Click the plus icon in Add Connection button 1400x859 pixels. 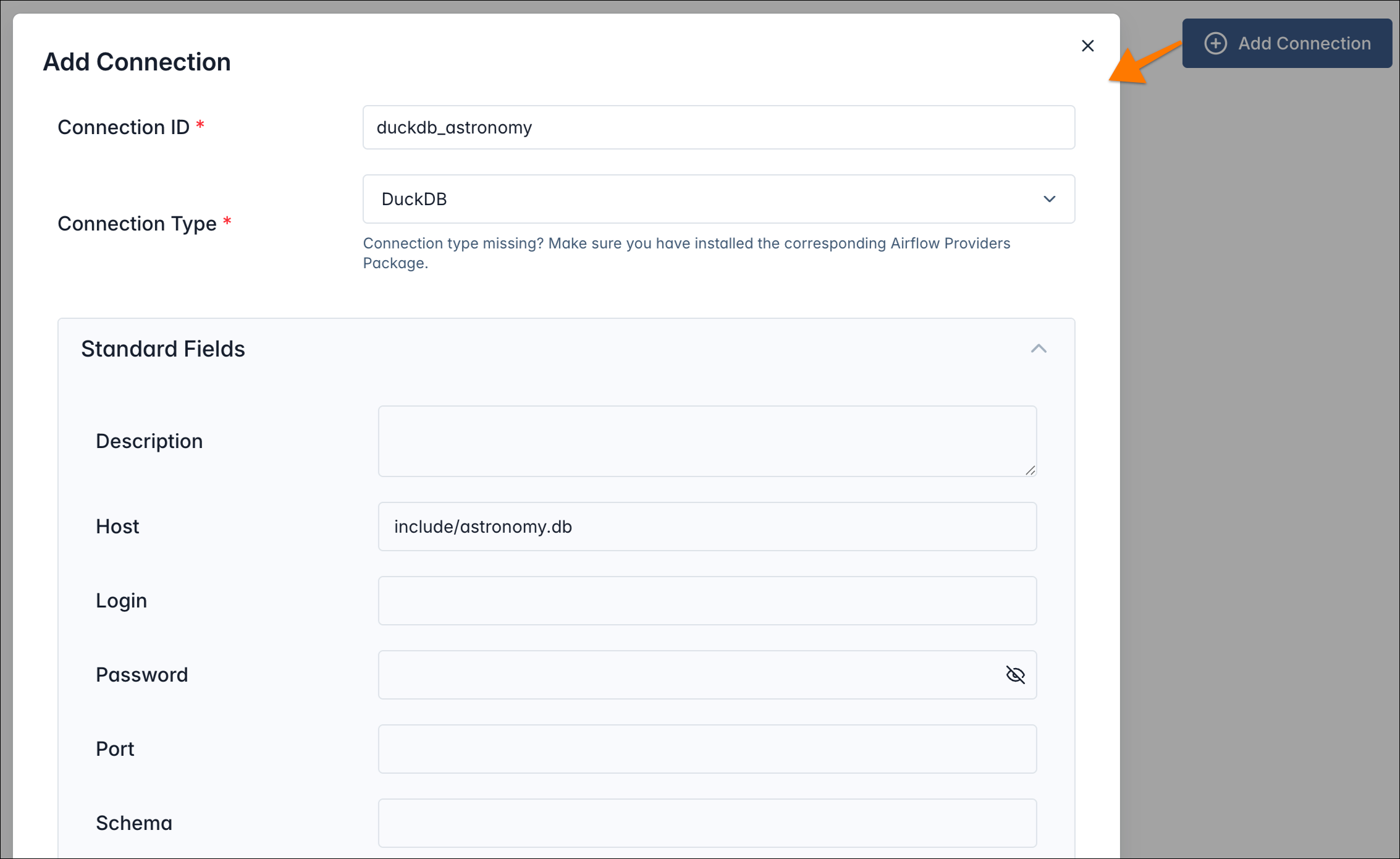click(1216, 43)
